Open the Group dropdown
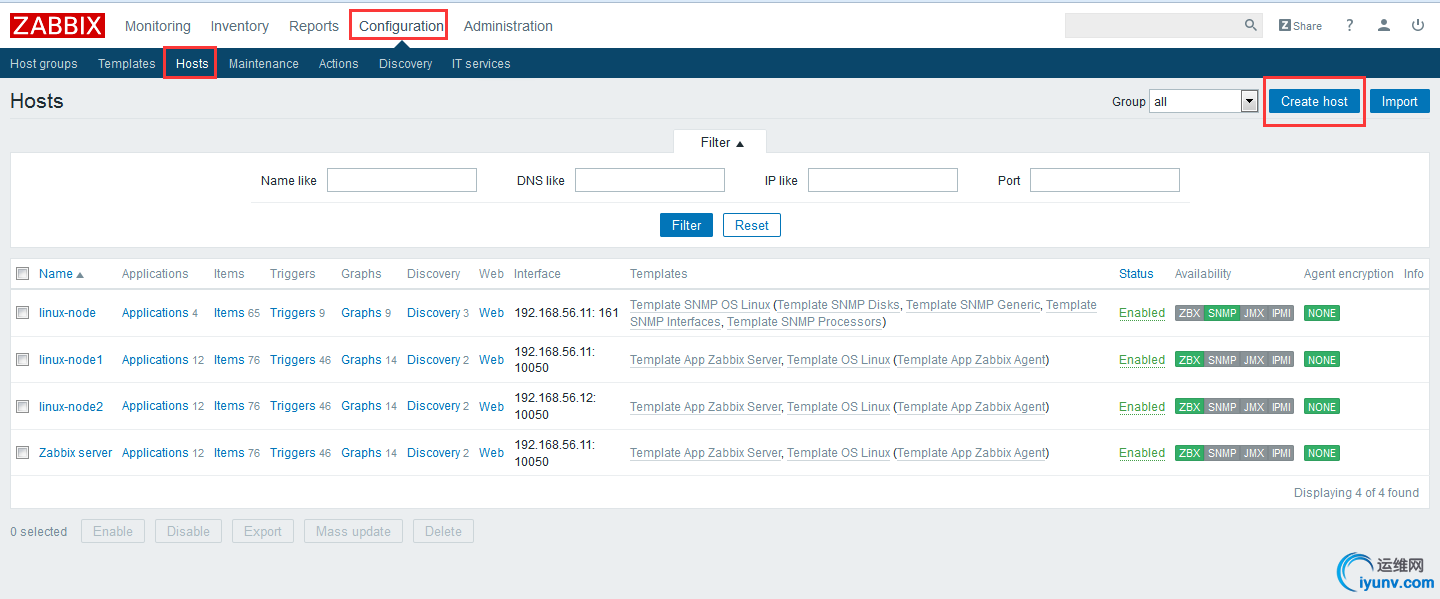This screenshot has width=1440, height=599. click(x=1203, y=101)
